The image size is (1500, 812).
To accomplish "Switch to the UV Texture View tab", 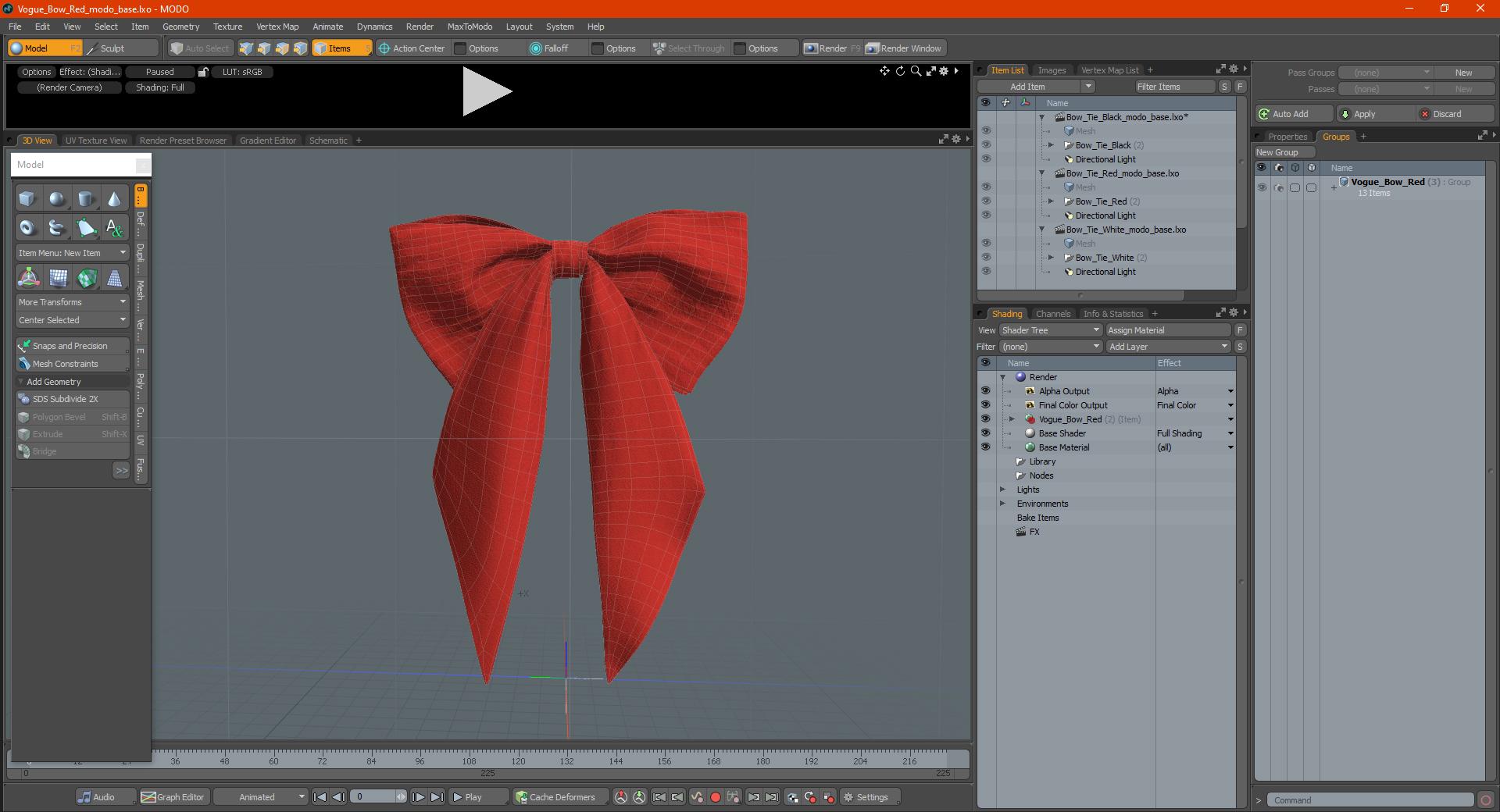I will coord(96,141).
